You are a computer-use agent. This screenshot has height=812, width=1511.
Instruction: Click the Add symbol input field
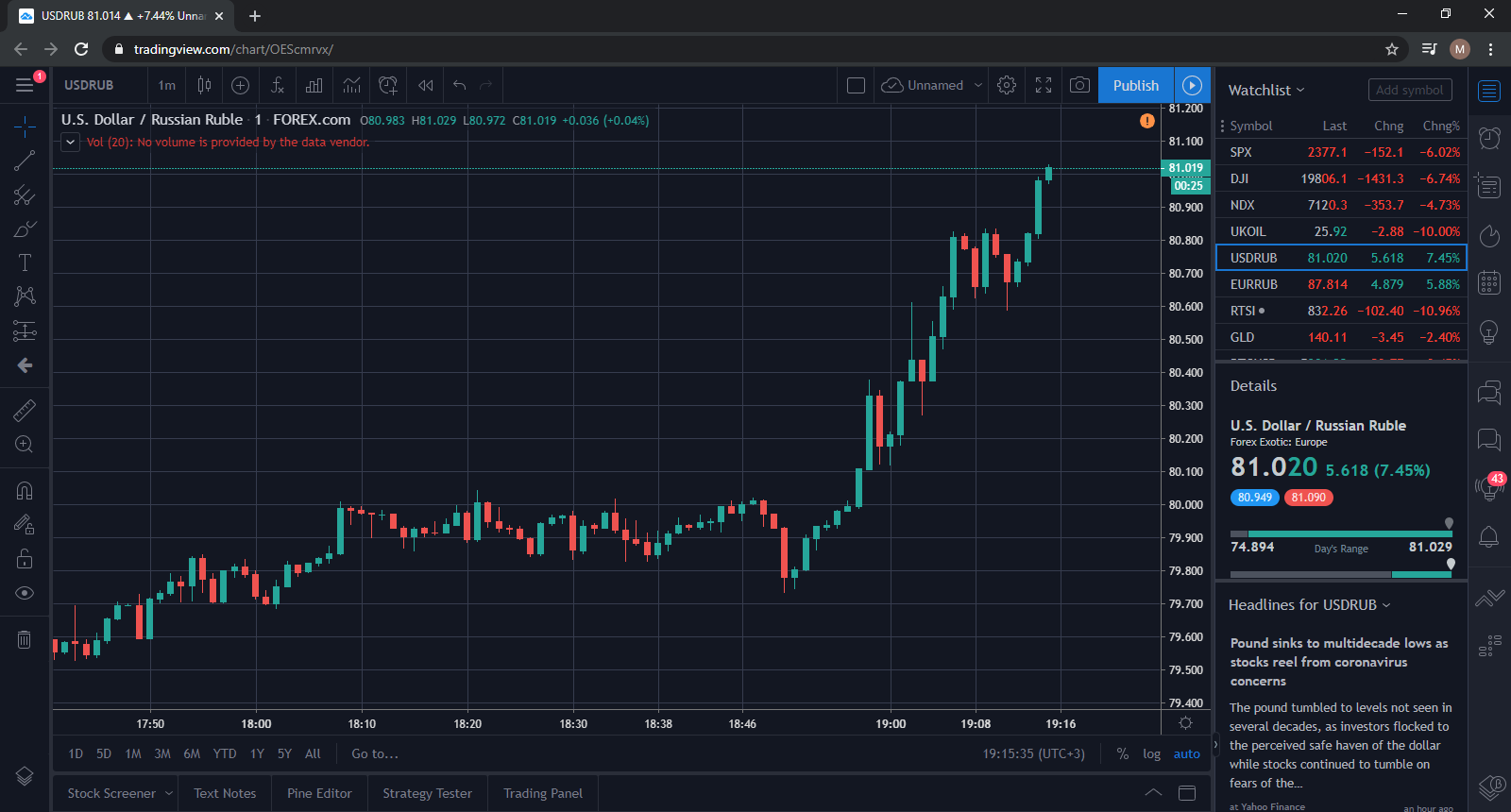click(1410, 90)
